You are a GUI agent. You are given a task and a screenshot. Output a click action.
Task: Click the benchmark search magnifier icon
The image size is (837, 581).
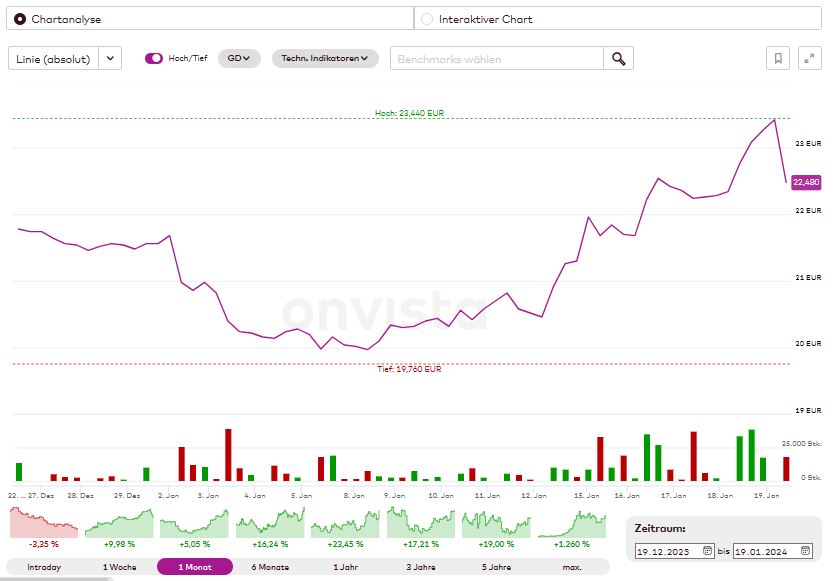618,58
